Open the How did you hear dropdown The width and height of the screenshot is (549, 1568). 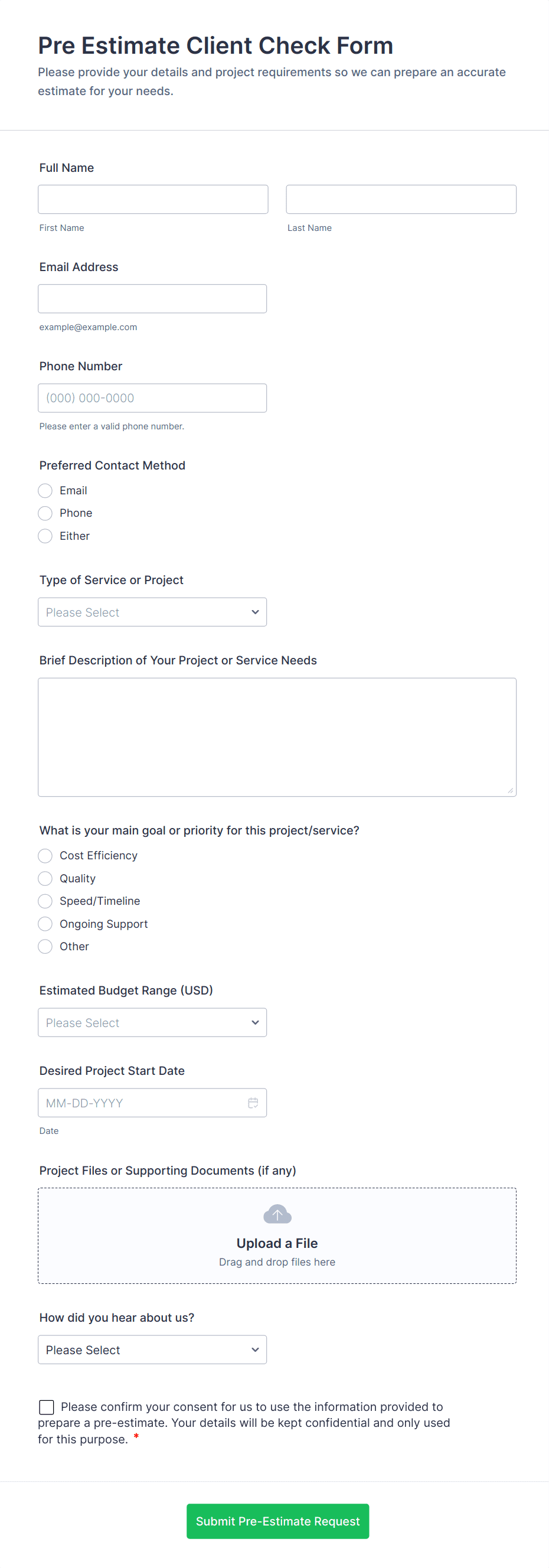[152, 1349]
